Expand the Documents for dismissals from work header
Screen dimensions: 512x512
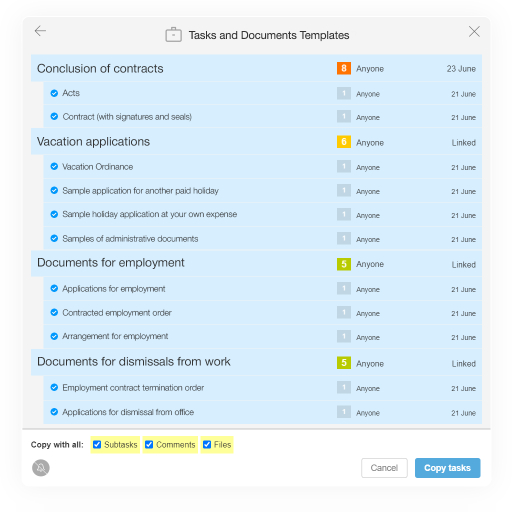click(x=256, y=362)
